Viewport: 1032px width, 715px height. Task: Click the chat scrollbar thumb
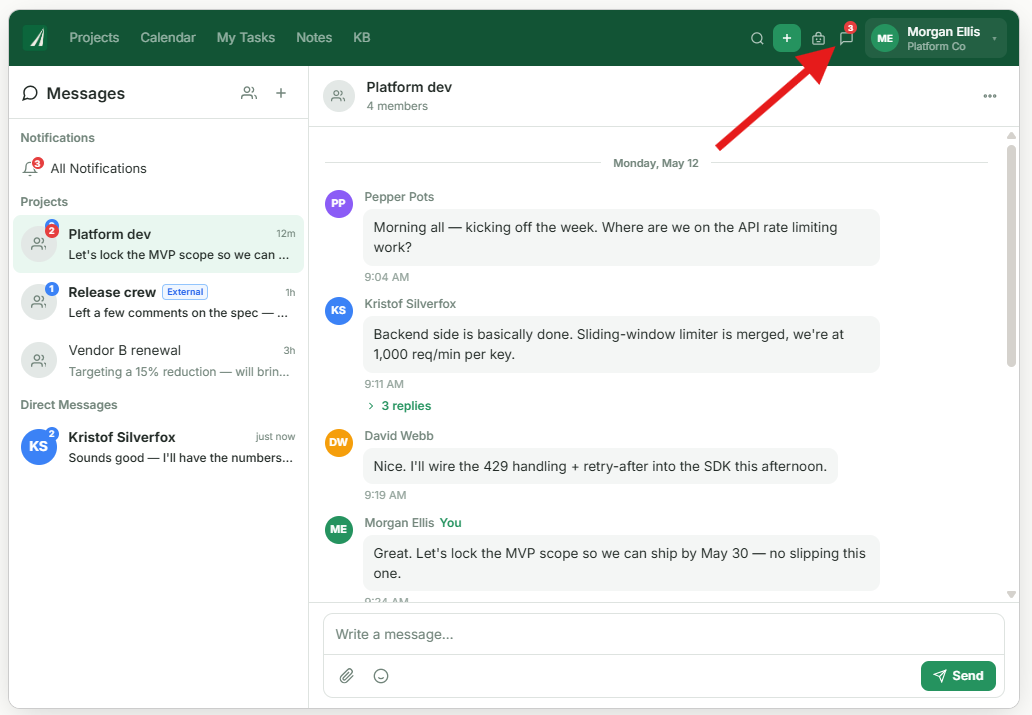pyautogui.click(x=1012, y=255)
